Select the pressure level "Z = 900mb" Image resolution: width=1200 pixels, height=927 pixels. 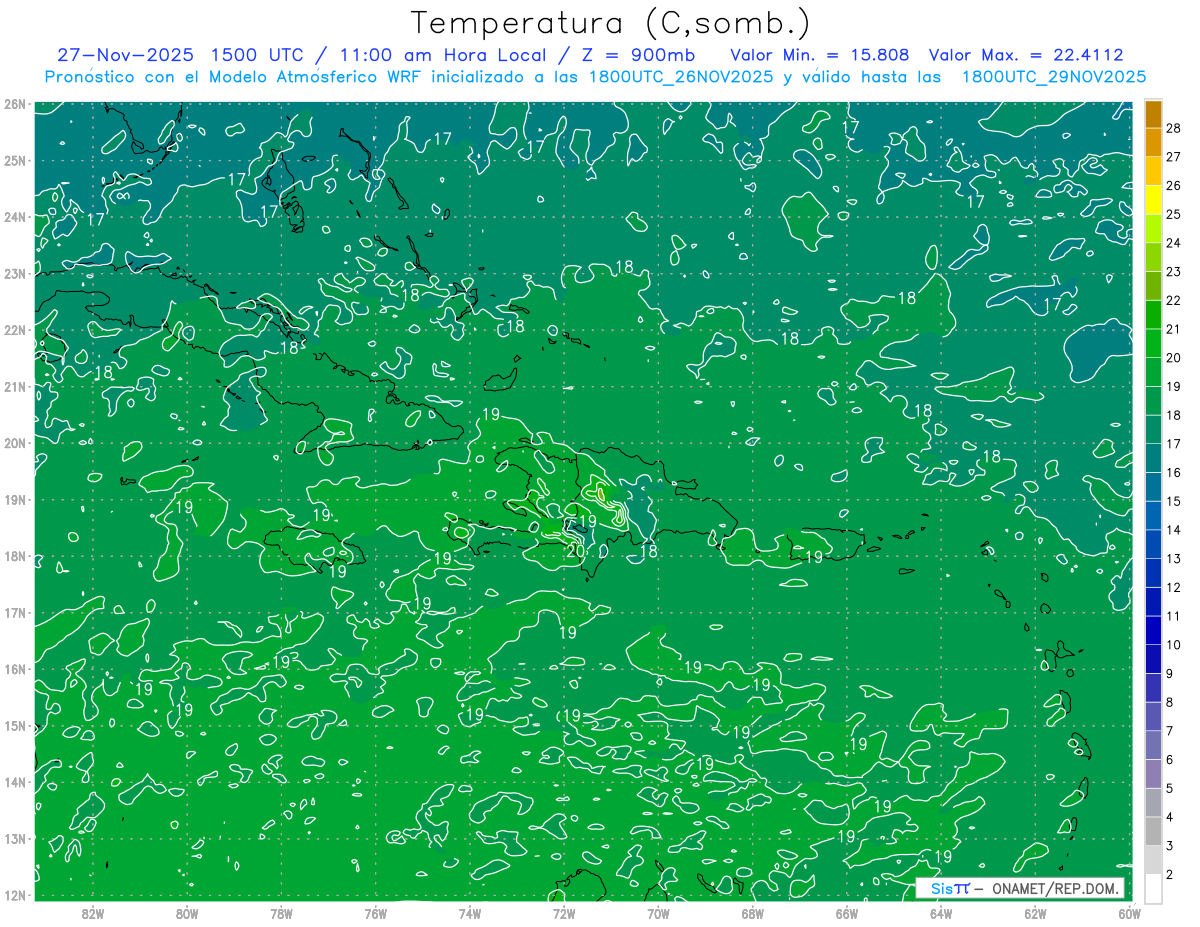[638, 55]
